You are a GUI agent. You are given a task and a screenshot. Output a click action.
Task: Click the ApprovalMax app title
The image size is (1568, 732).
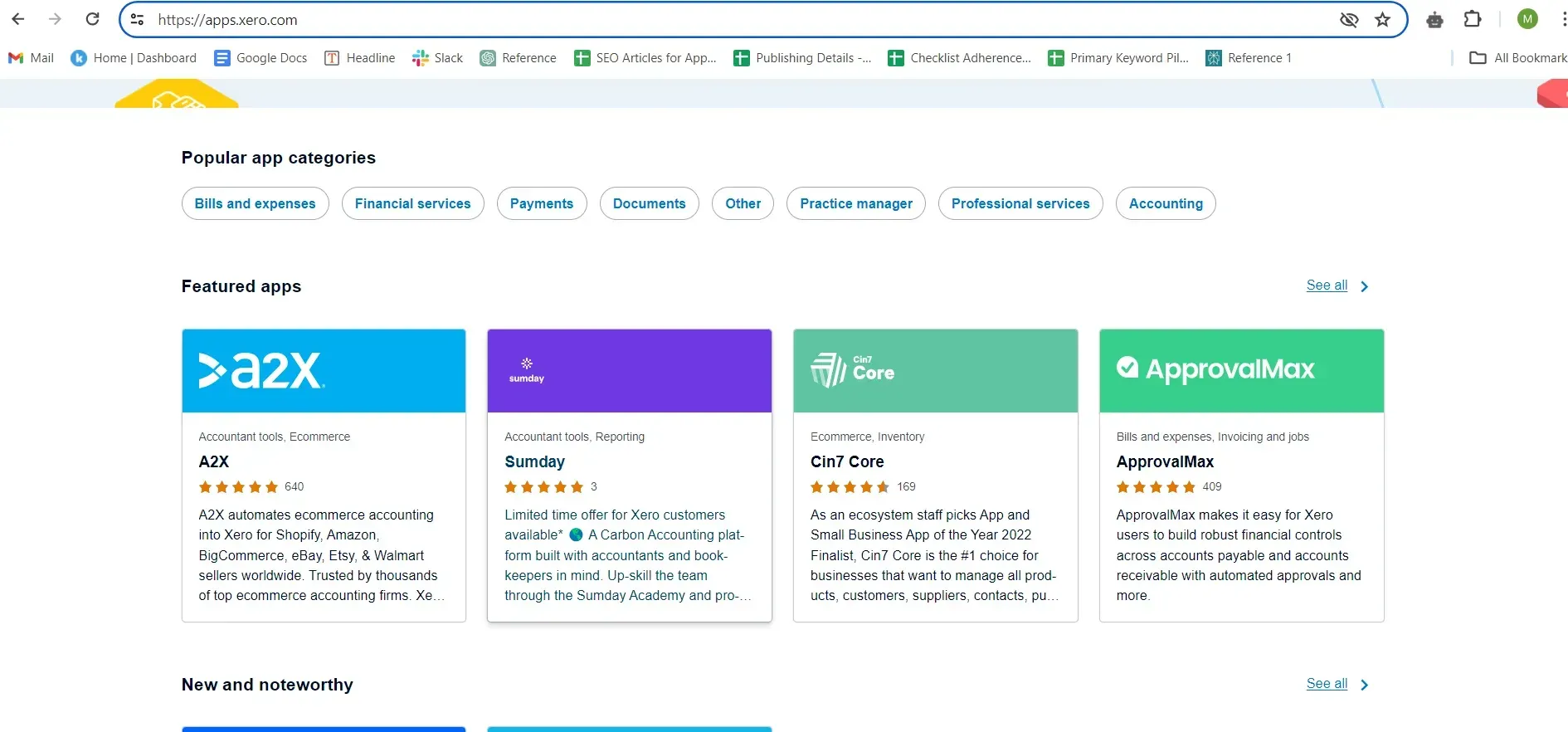pyautogui.click(x=1165, y=461)
